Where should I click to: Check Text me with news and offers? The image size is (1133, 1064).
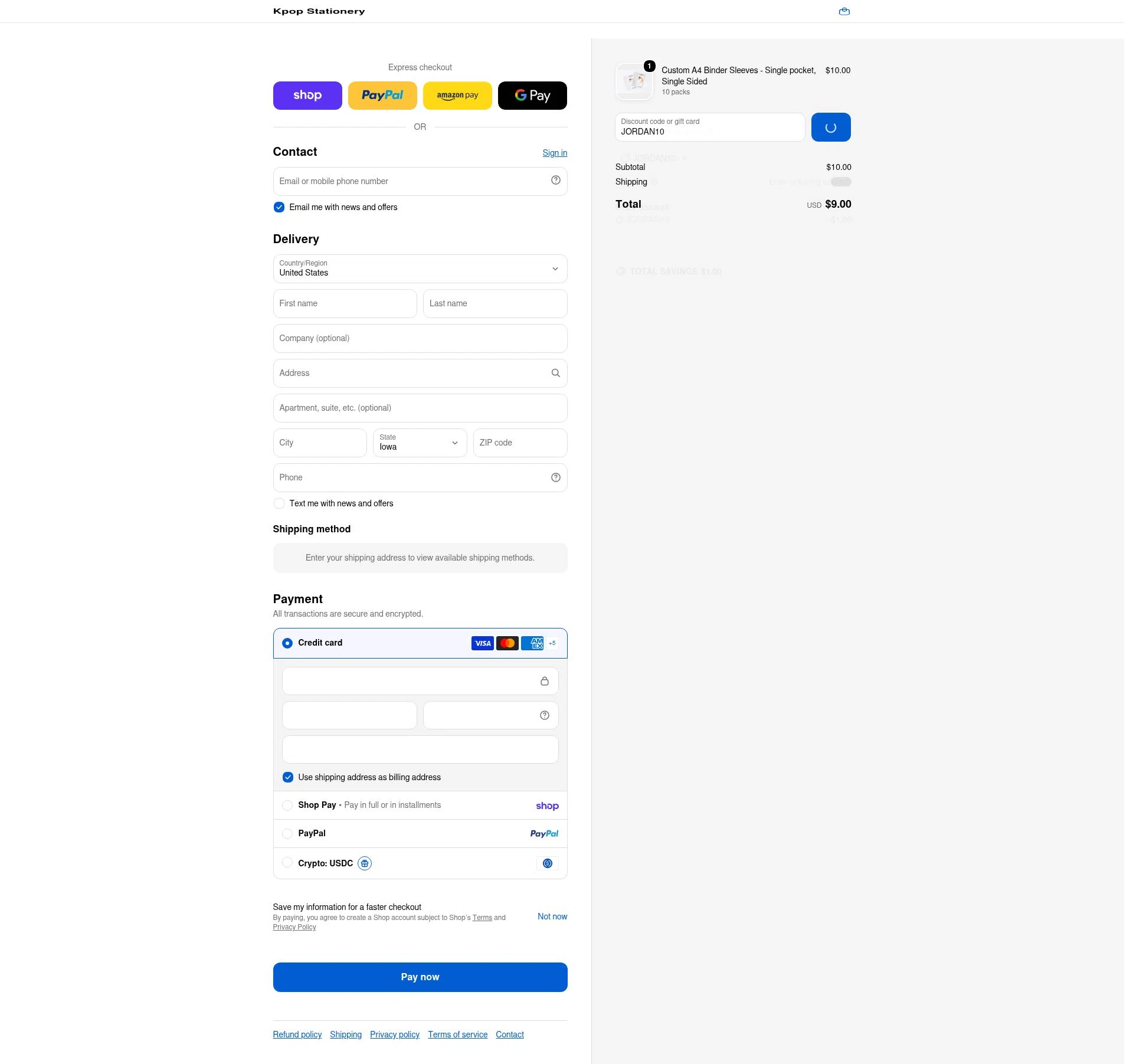pyautogui.click(x=279, y=503)
